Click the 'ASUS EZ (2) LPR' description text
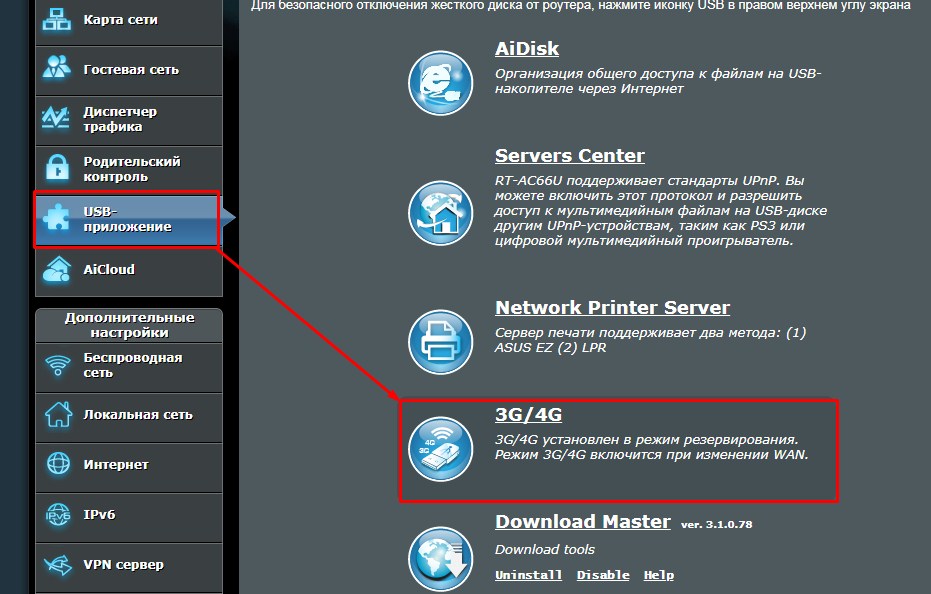This screenshot has height=594, width=931. 550,347
